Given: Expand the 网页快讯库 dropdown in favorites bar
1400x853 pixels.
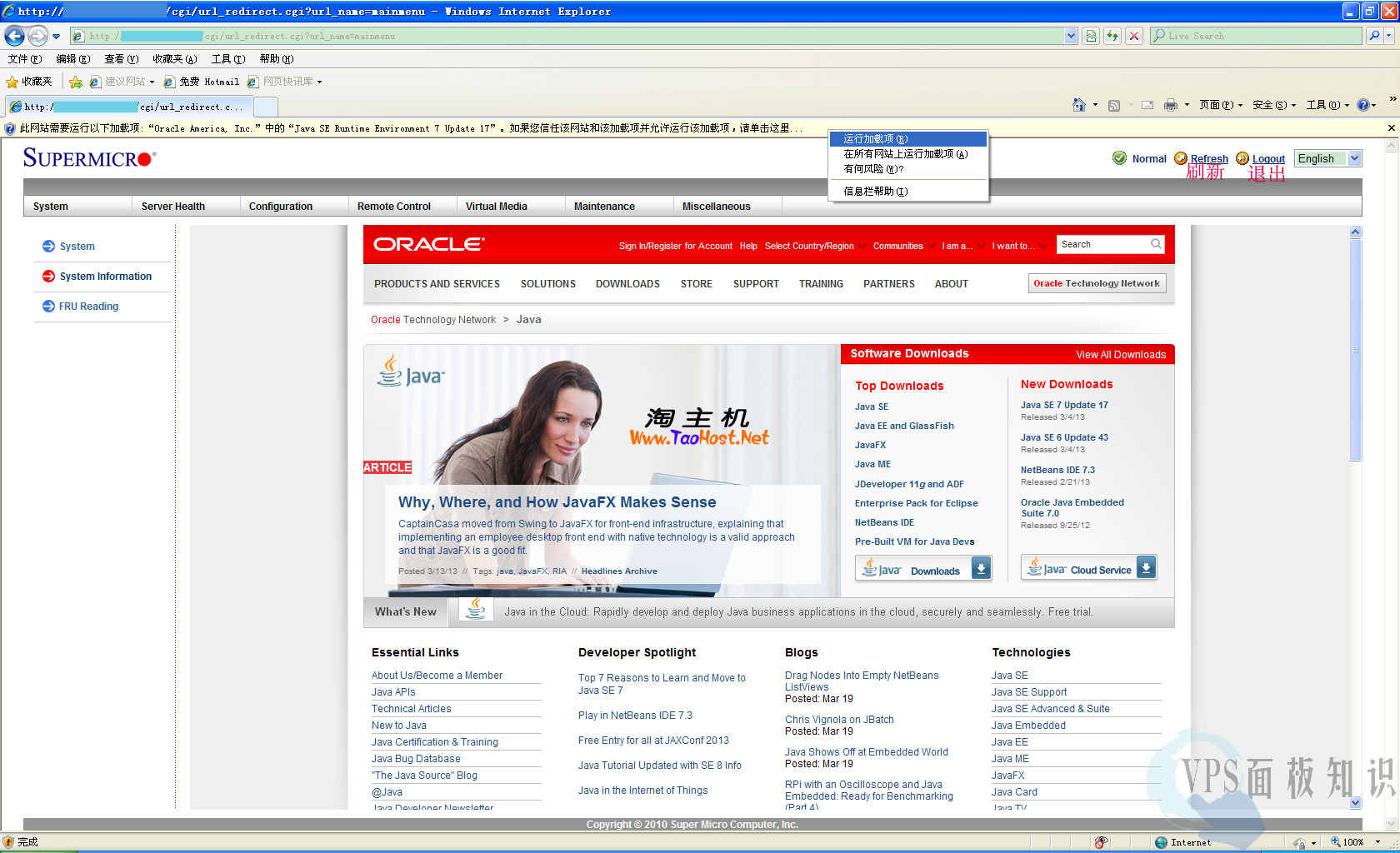Looking at the screenshot, I should coord(319,82).
